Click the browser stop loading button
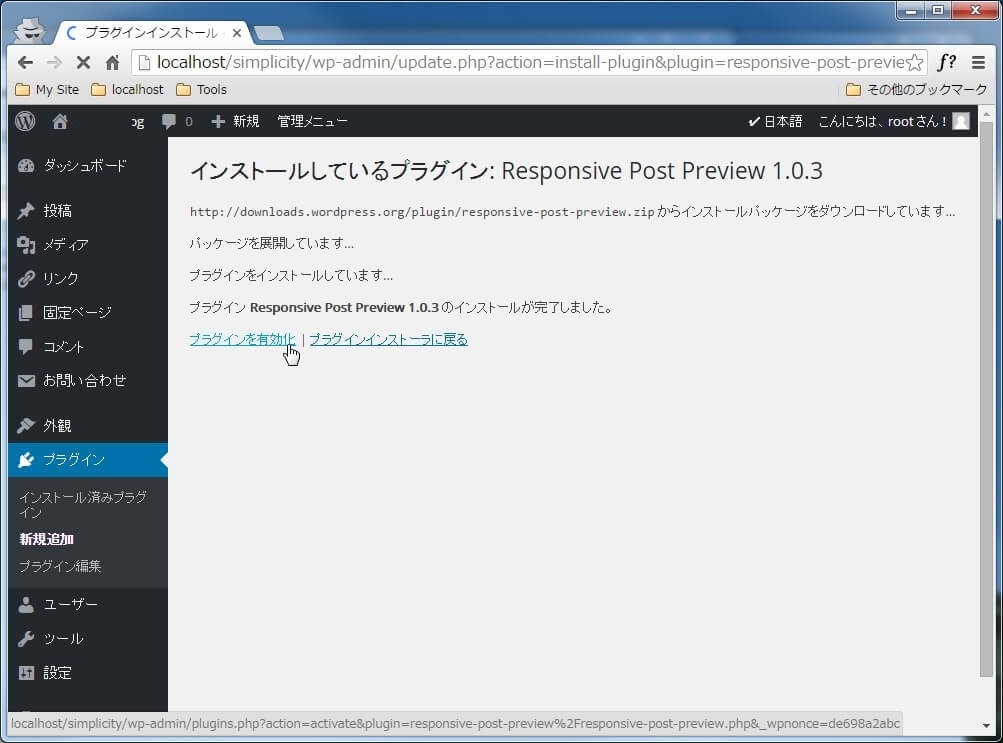Screen dimensions: 1003x743 click(x=83, y=62)
